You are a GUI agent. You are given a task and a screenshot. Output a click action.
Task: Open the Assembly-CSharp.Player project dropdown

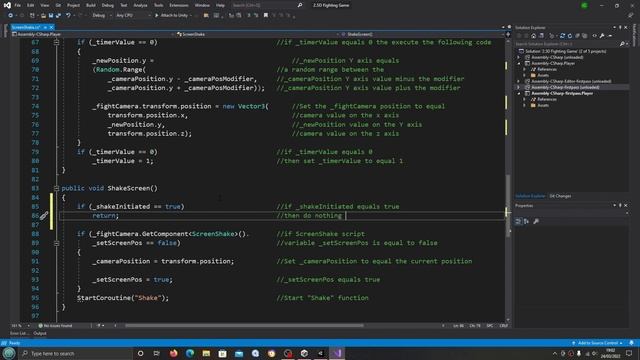coord(93,34)
